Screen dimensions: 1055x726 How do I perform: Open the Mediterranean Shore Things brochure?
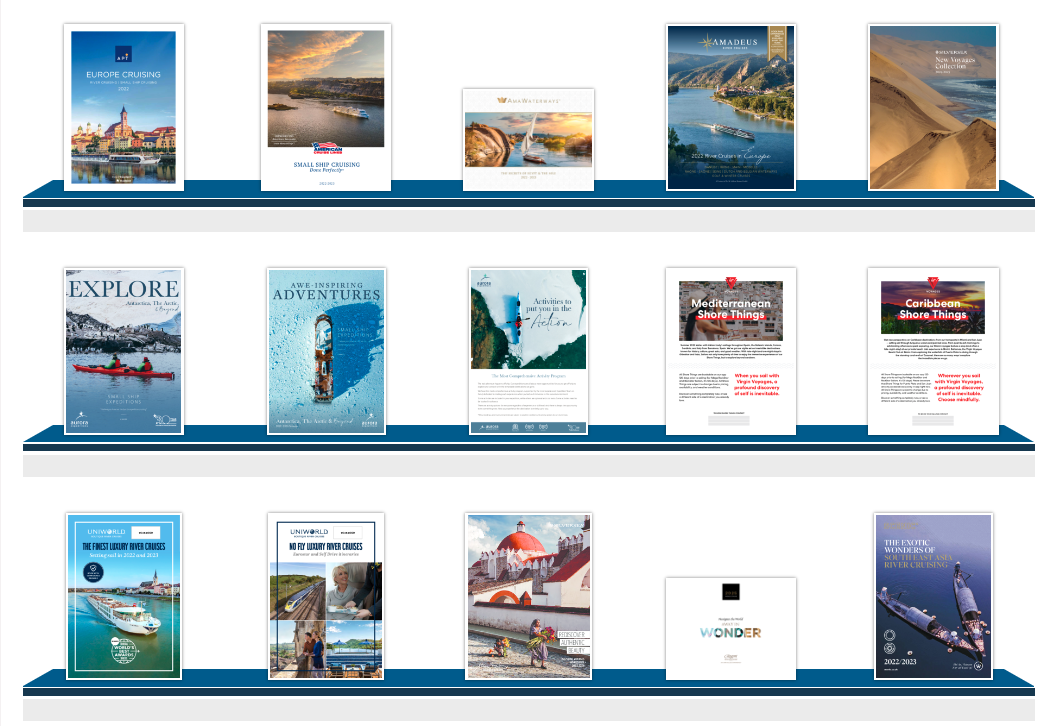coord(731,351)
